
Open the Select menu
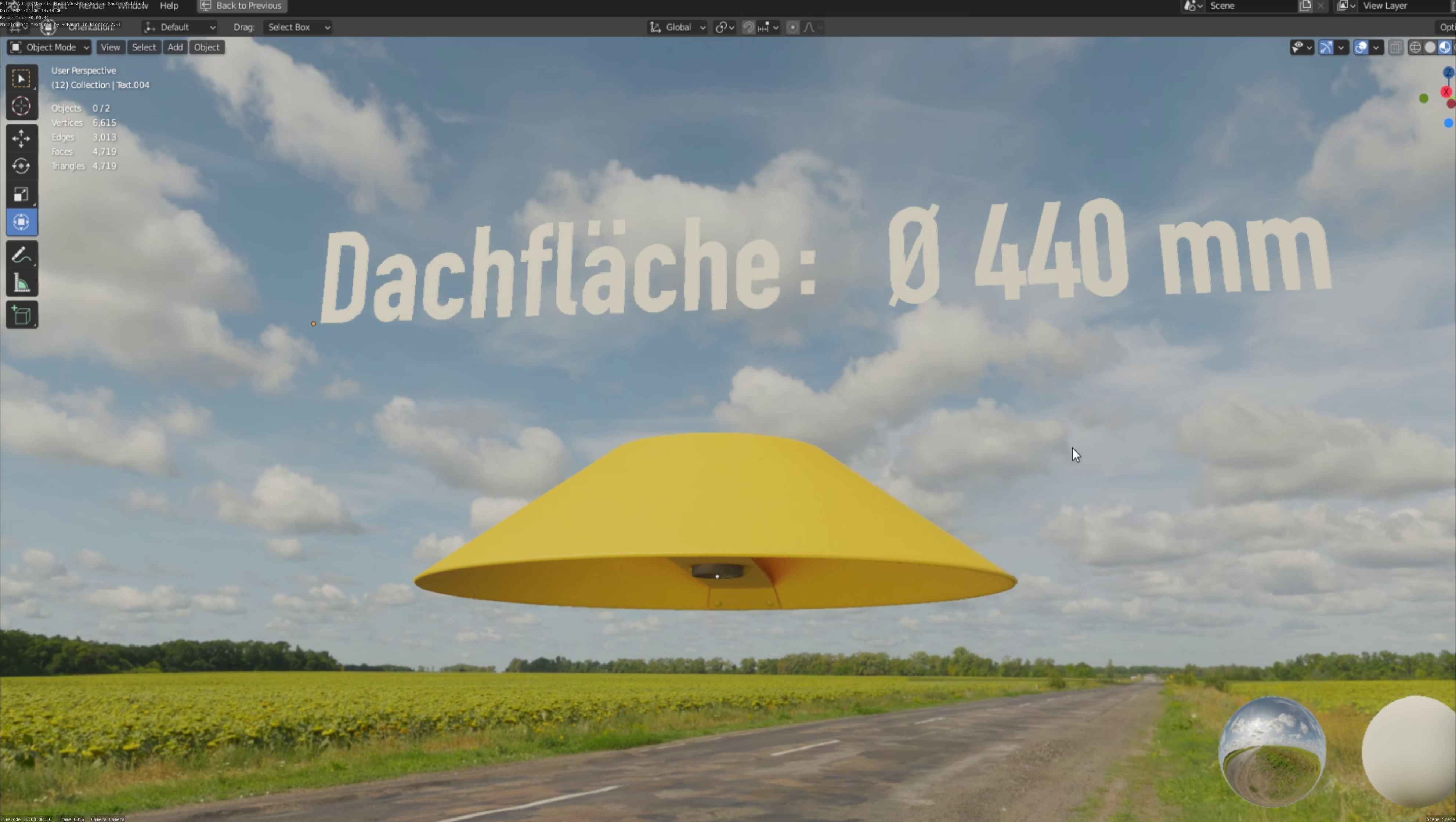(144, 47)
